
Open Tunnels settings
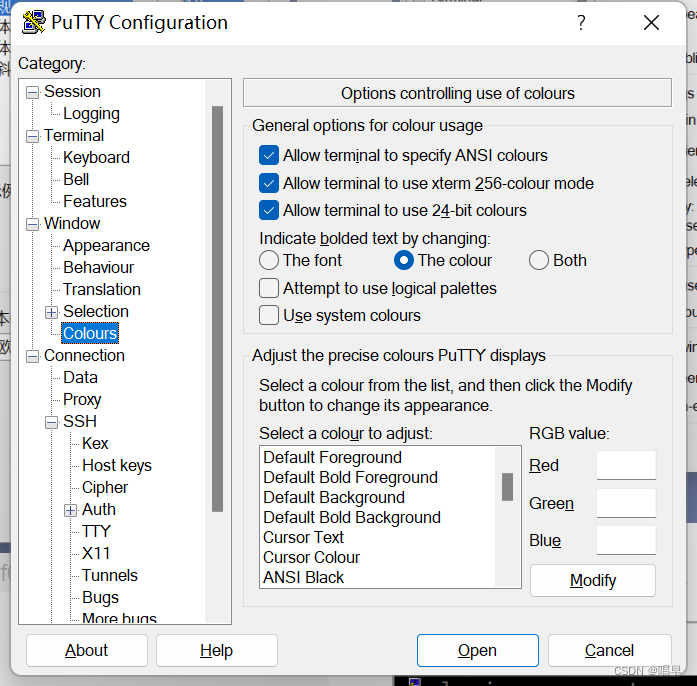tap(110, 575)
